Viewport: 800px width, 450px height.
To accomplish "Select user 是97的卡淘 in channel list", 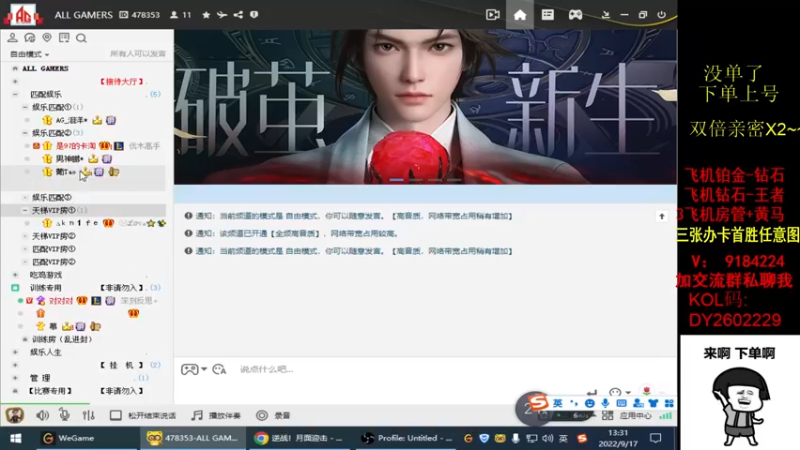I will [x=76, y=146].
